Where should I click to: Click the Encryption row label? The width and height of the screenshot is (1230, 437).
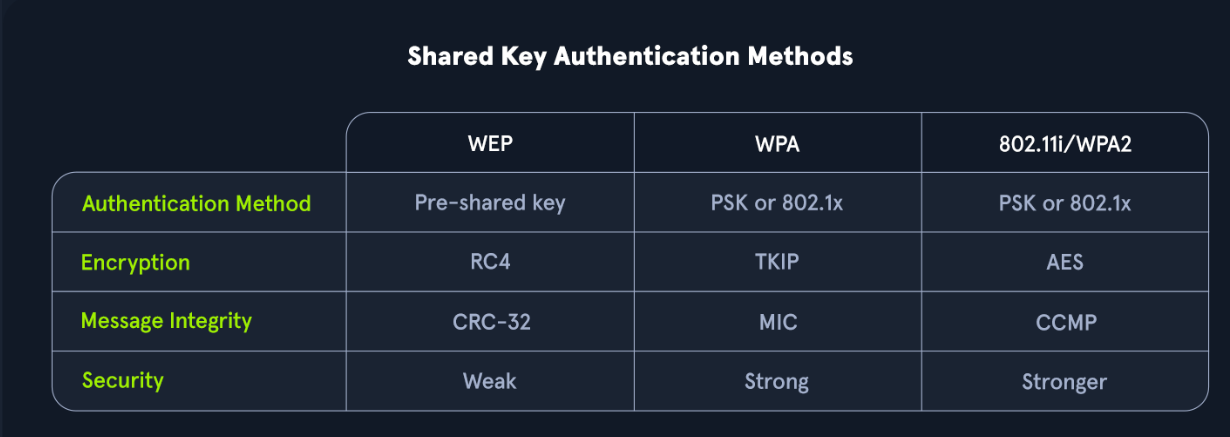135,262
